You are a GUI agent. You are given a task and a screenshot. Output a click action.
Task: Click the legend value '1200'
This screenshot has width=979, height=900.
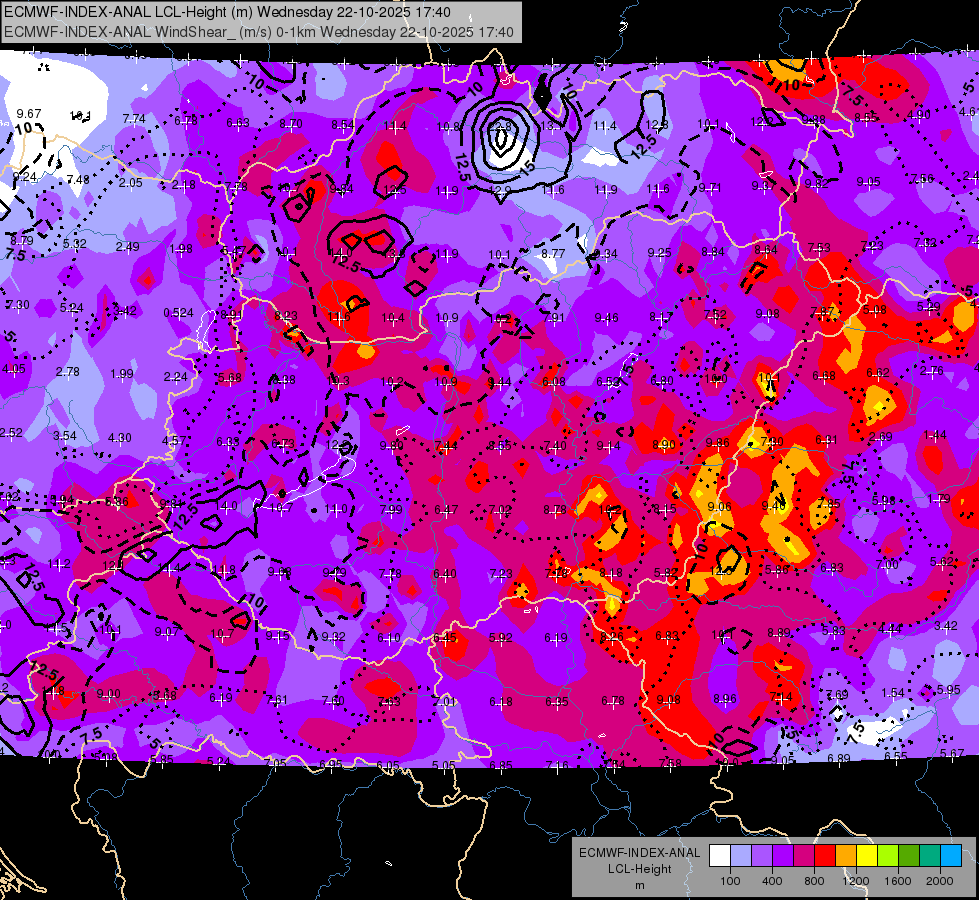pos(855,881)
